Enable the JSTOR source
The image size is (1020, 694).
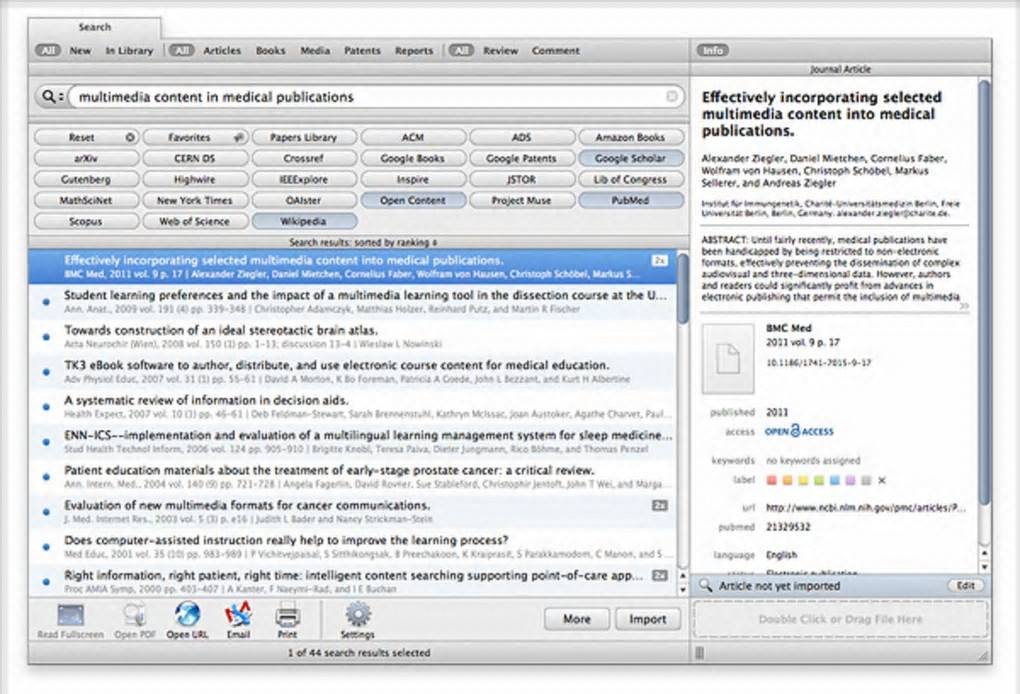pos(522,180)
